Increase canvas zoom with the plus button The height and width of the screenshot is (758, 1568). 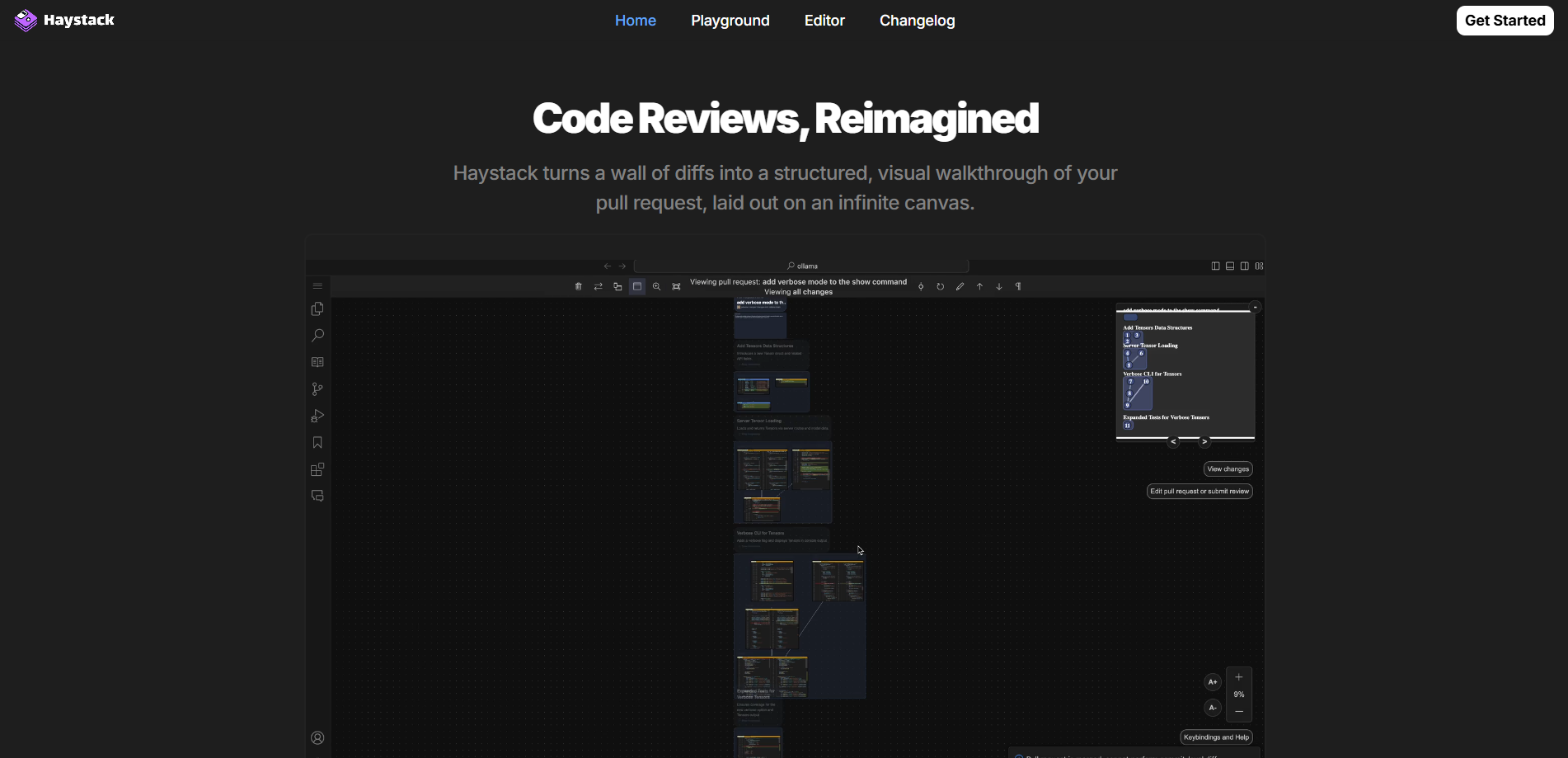coord(1238,677)
